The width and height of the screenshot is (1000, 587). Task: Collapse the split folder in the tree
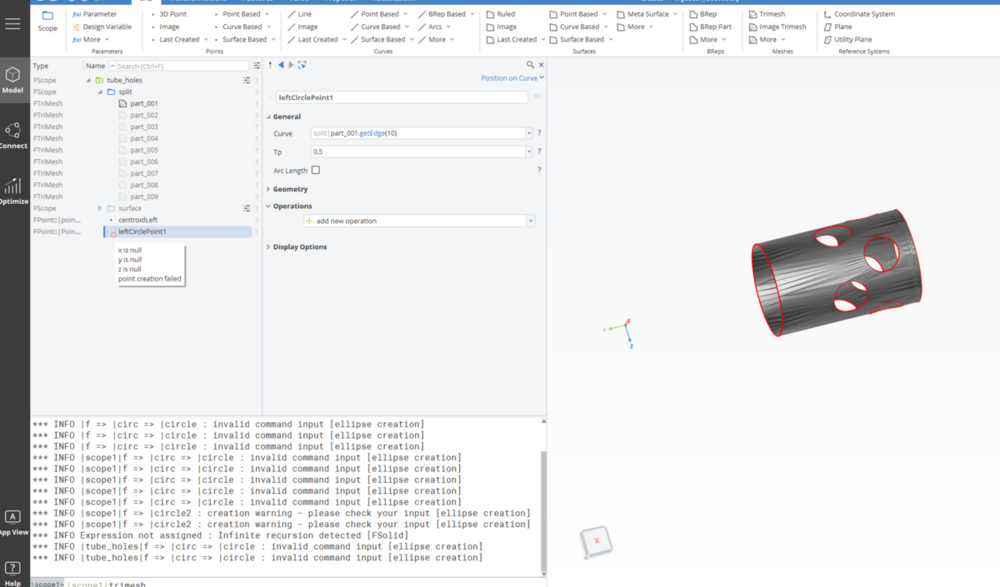pyautogui.click(x=100, y=91)
